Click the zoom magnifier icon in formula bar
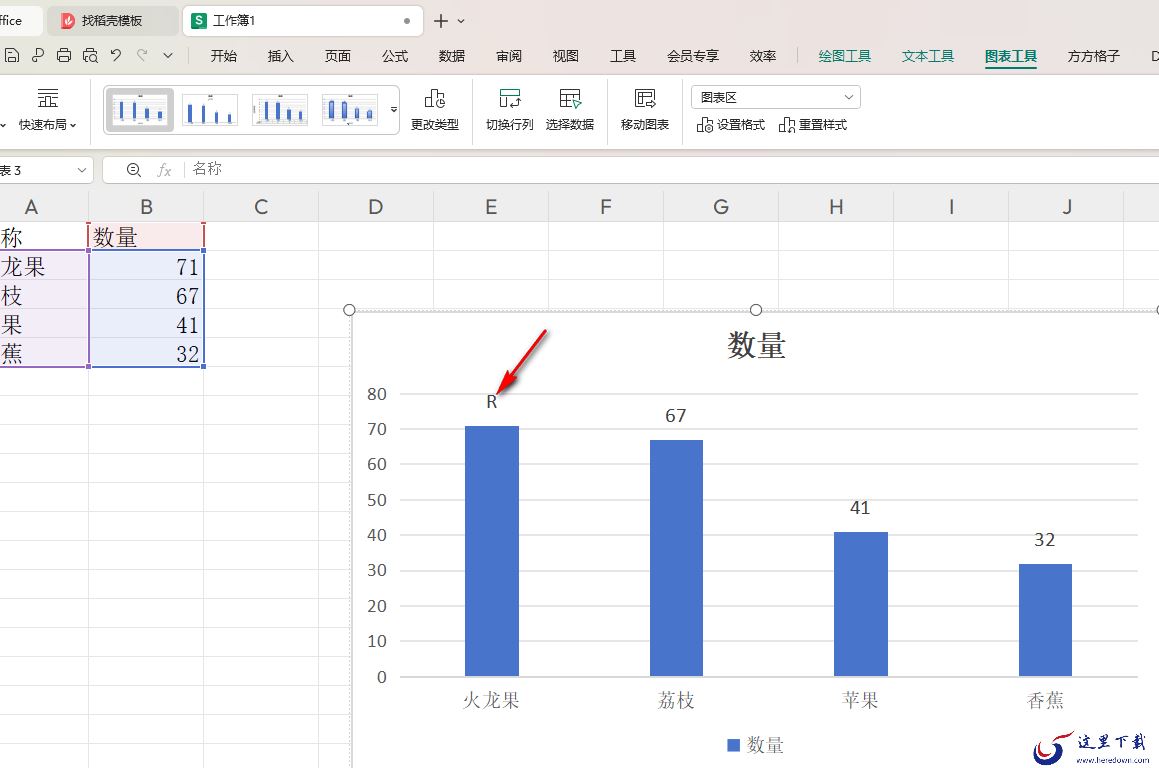Screen dimensions: 1159x768 [134, 170]
